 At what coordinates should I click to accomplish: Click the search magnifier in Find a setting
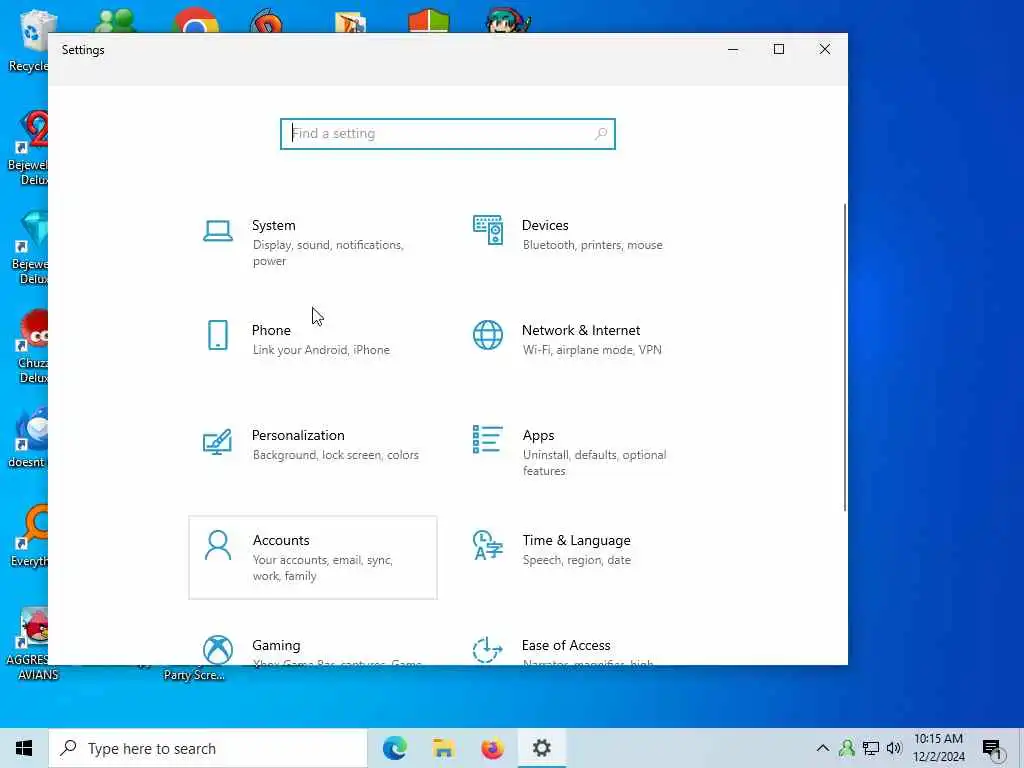click(x=601, y=134)
